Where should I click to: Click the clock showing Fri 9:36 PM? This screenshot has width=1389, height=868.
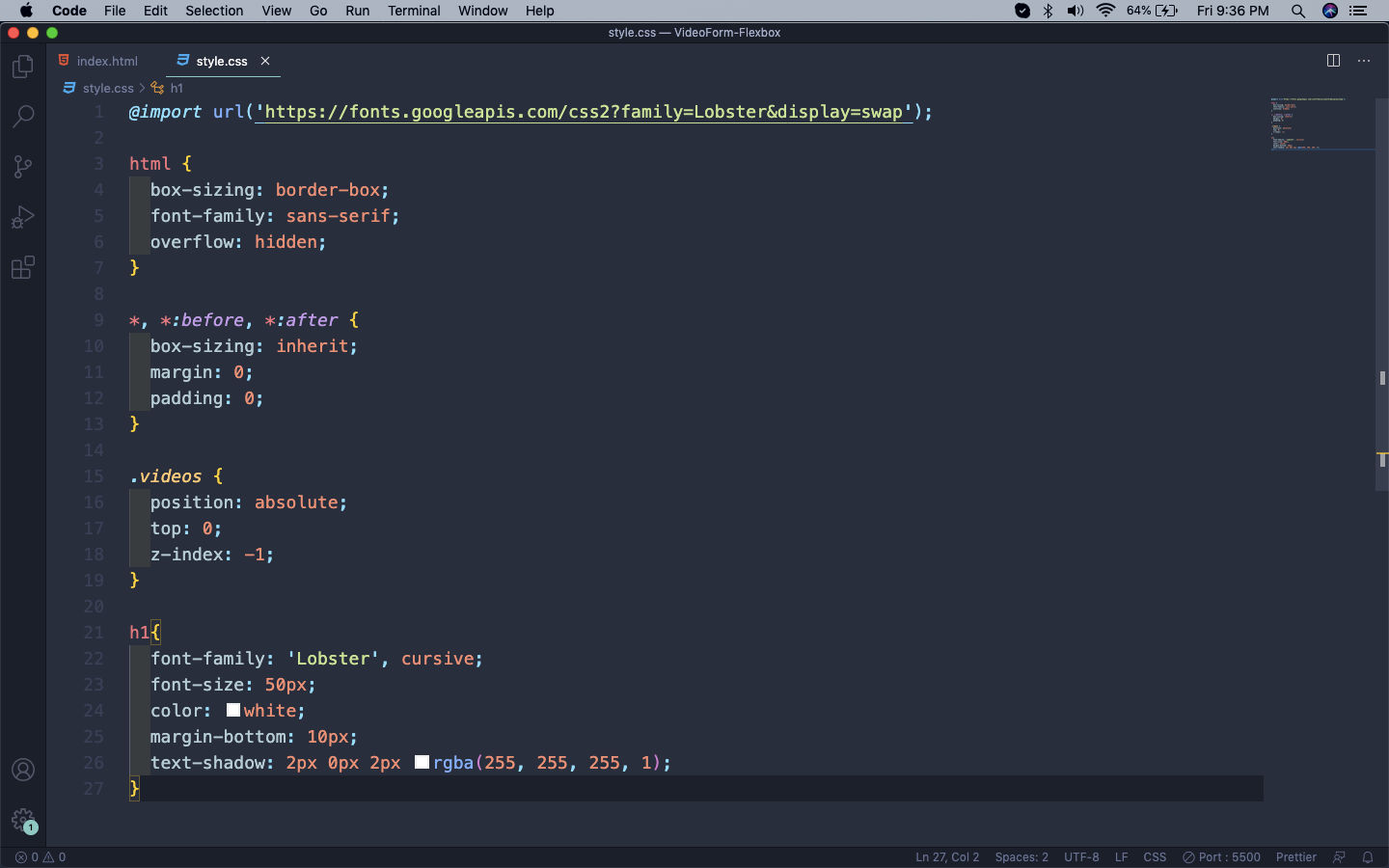click(1233, 11)
